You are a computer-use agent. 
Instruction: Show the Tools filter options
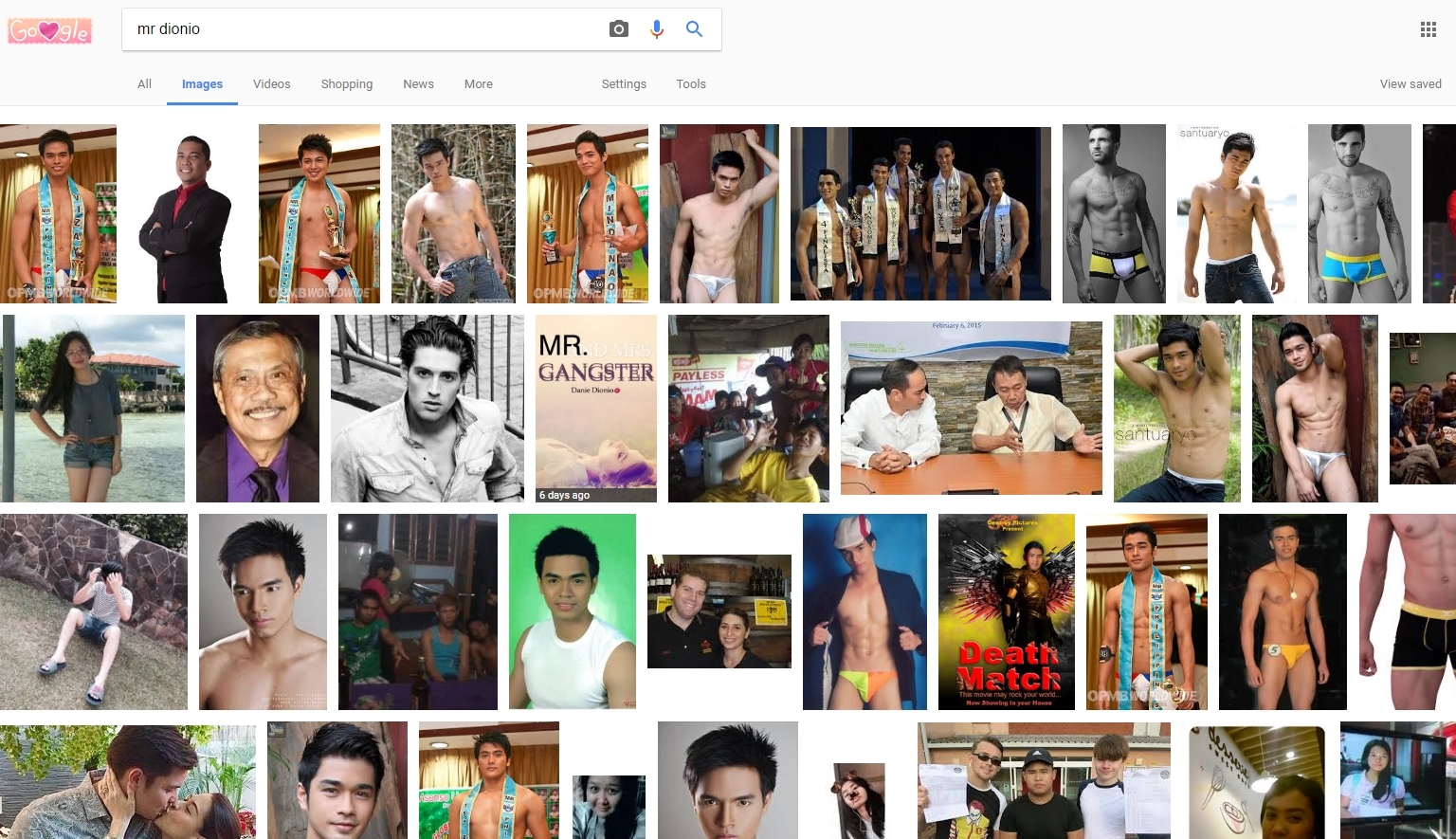pos(691,83)
